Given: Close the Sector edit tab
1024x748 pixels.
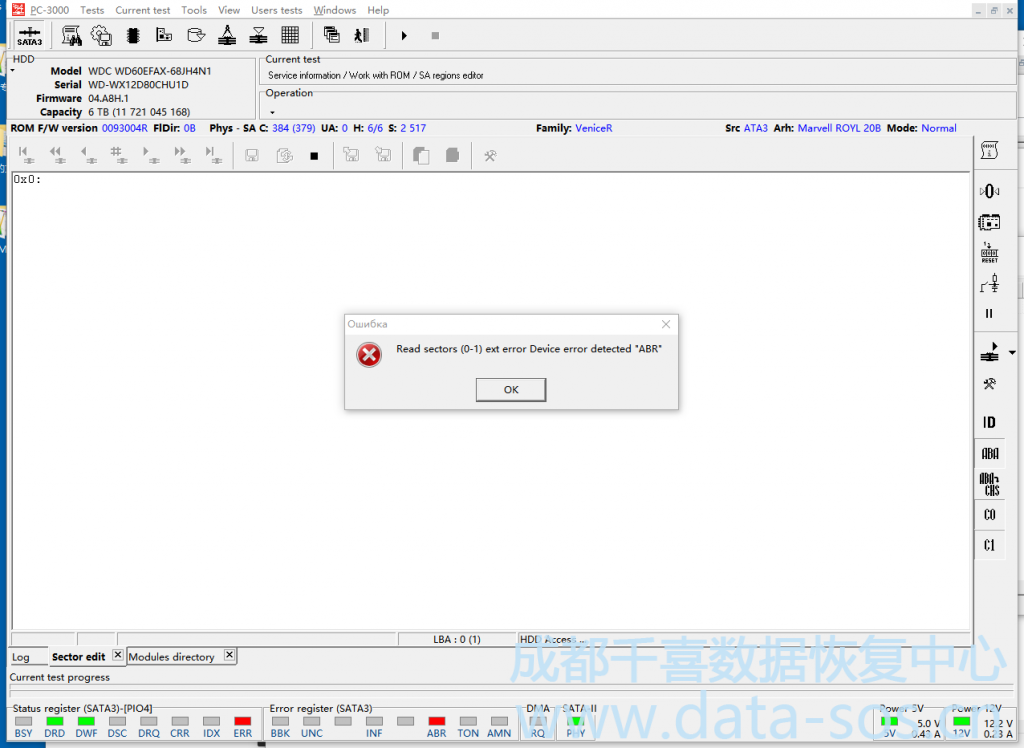Looking at the screenshot, I should (117, 655).
